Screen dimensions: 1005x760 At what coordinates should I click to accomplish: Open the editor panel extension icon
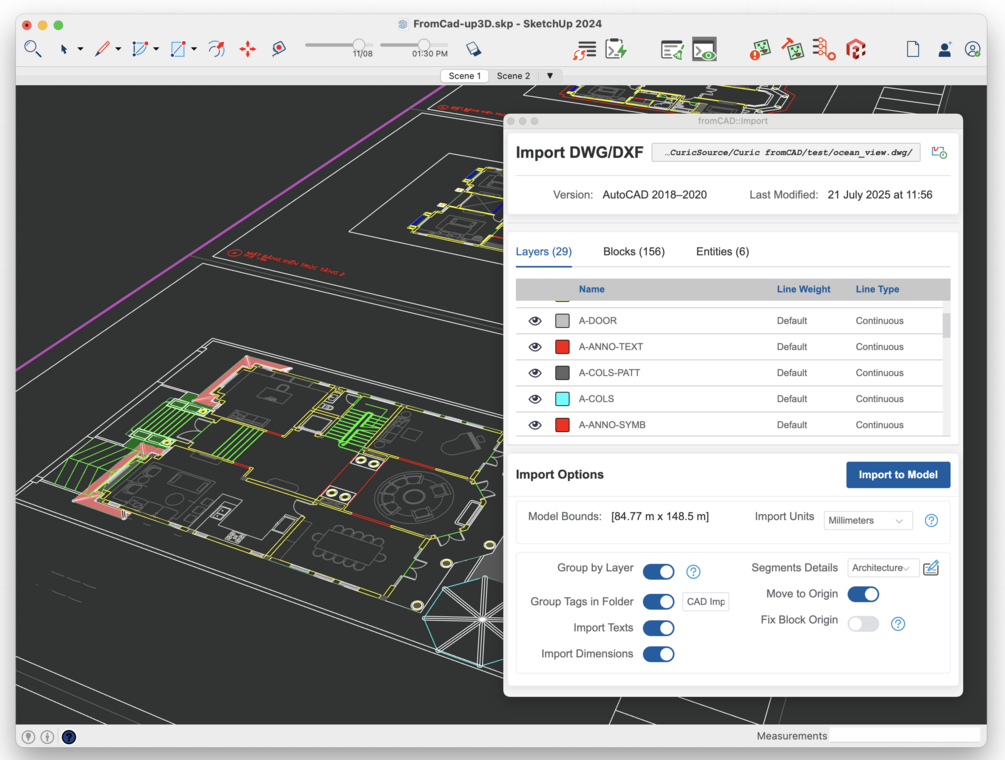click(672, 49)
